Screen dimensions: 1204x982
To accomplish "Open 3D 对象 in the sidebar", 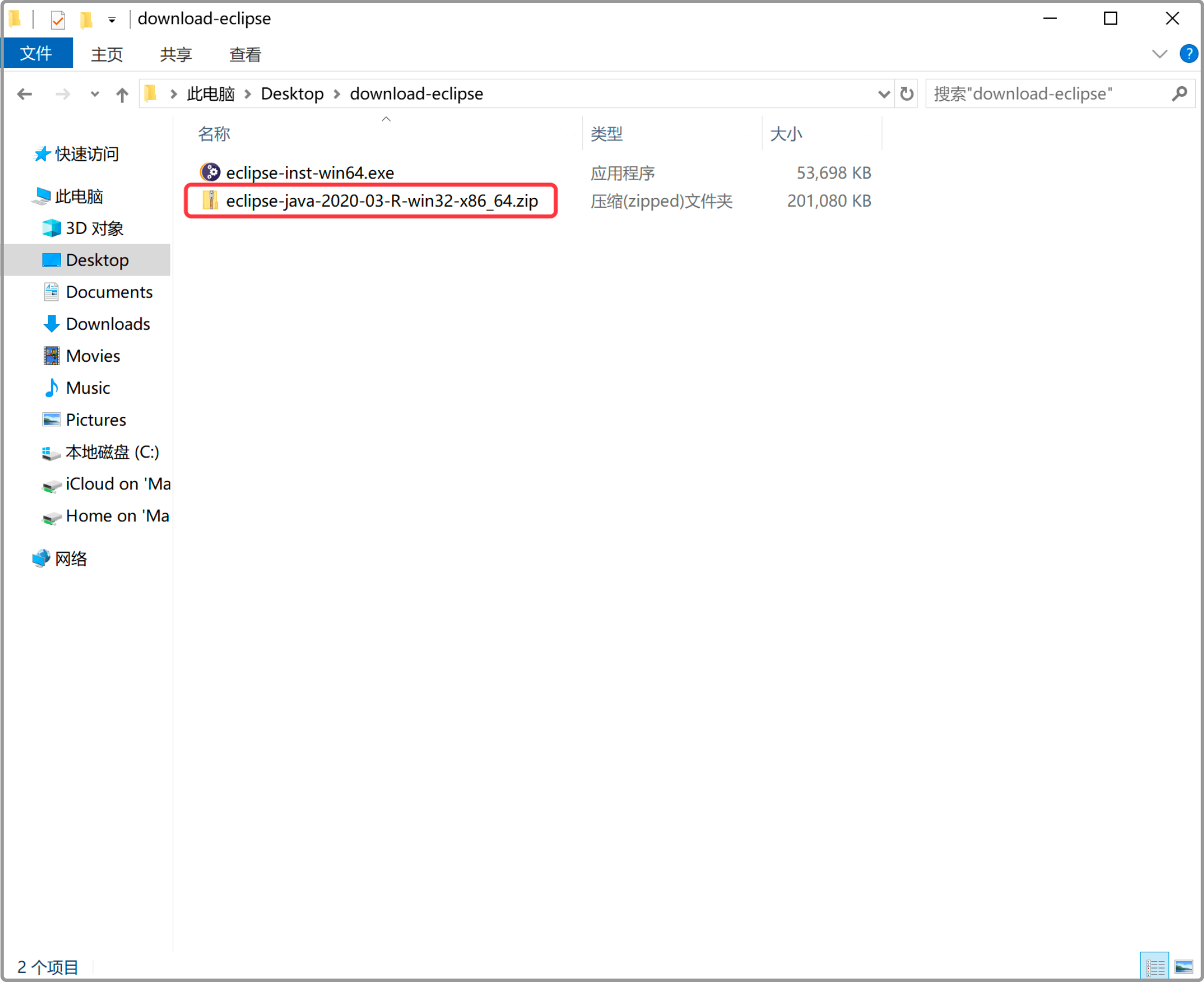I will [94, 228].
